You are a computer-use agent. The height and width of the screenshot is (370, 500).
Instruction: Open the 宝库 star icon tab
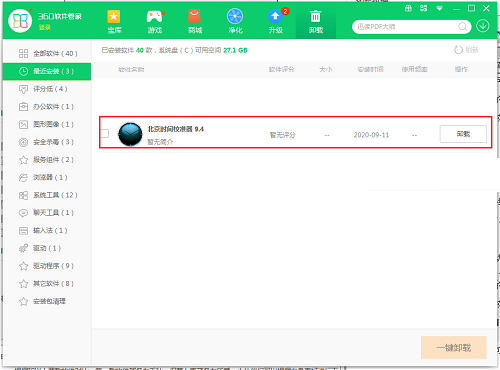click(x=114, y=16)
